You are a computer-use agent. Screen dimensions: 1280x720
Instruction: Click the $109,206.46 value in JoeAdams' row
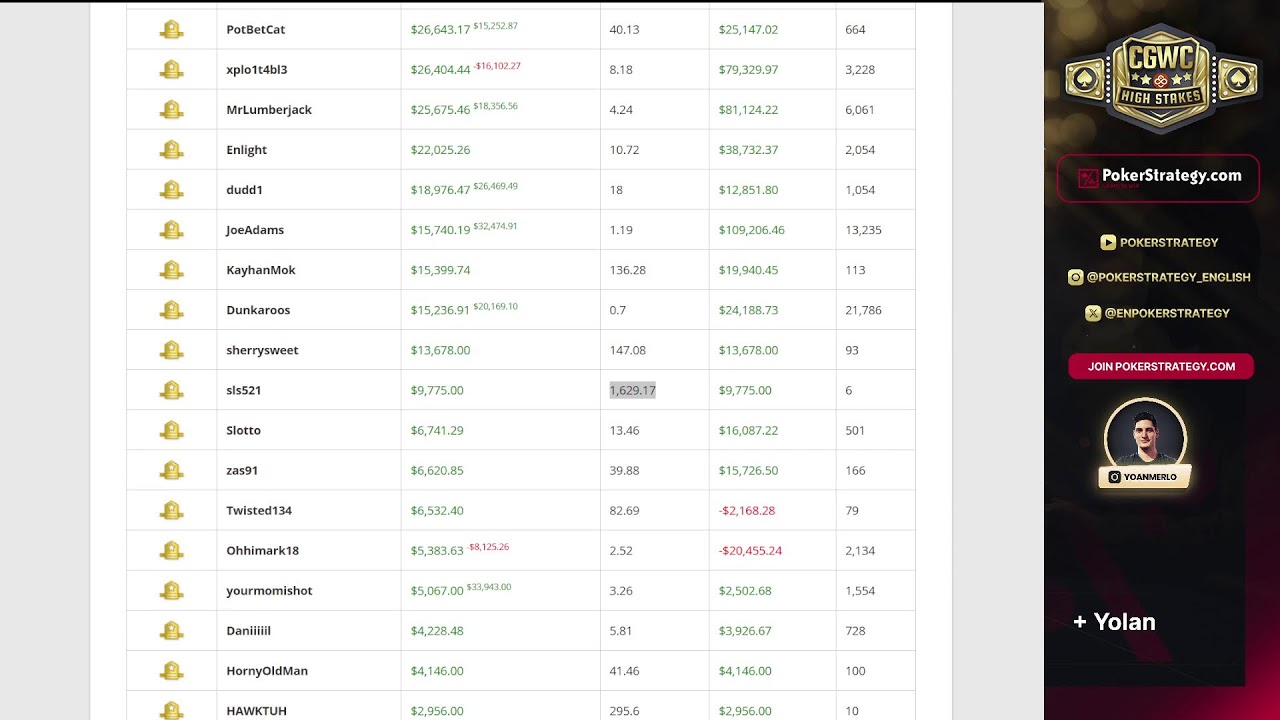(x=752, y=230)
